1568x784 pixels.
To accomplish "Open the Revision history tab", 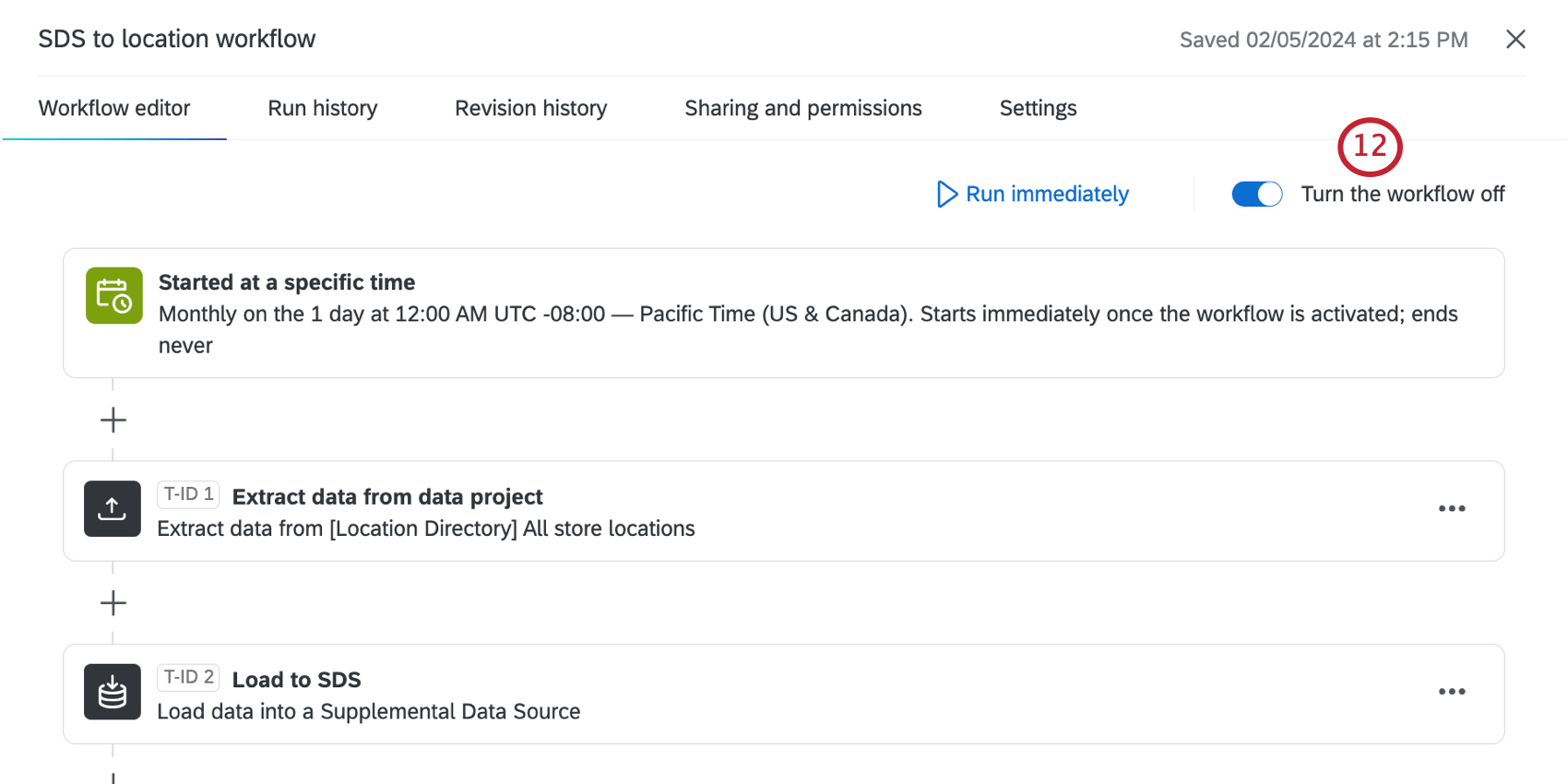I will (530, 108).
